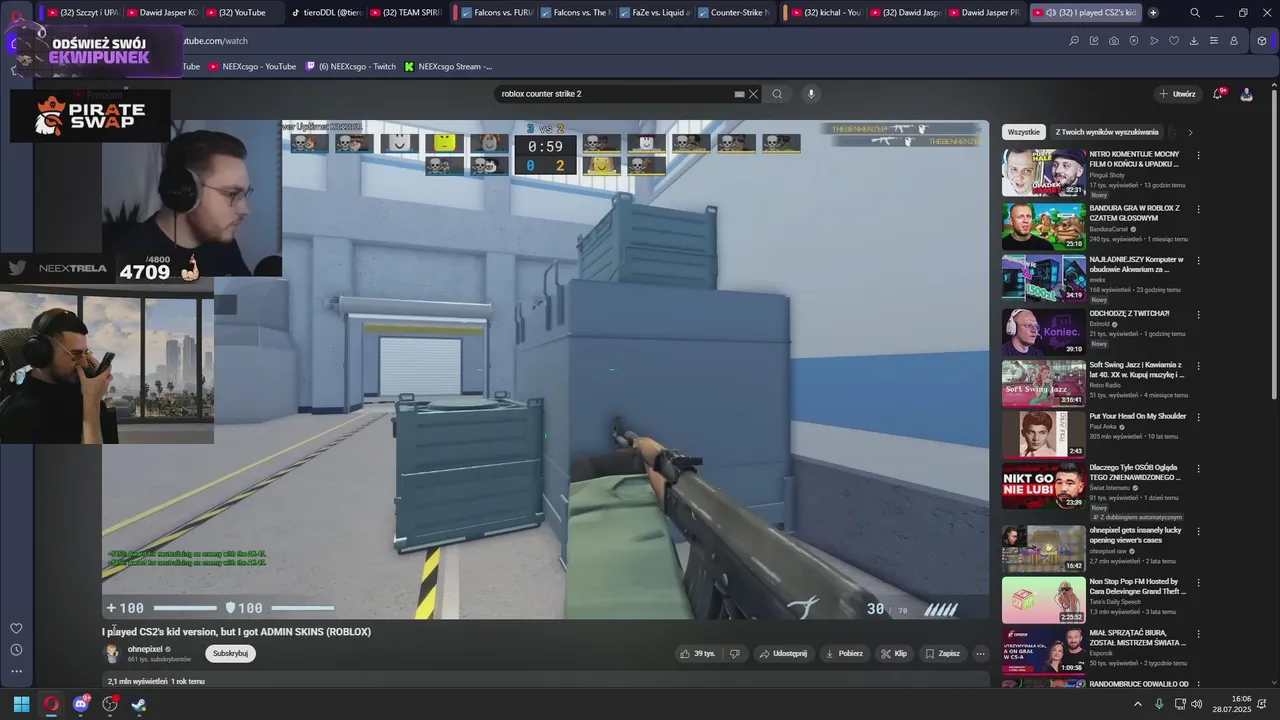Search tabs using the title bar magnifier
Viewport: 1280px width, 720px height.
click(x=1195, y=13)
